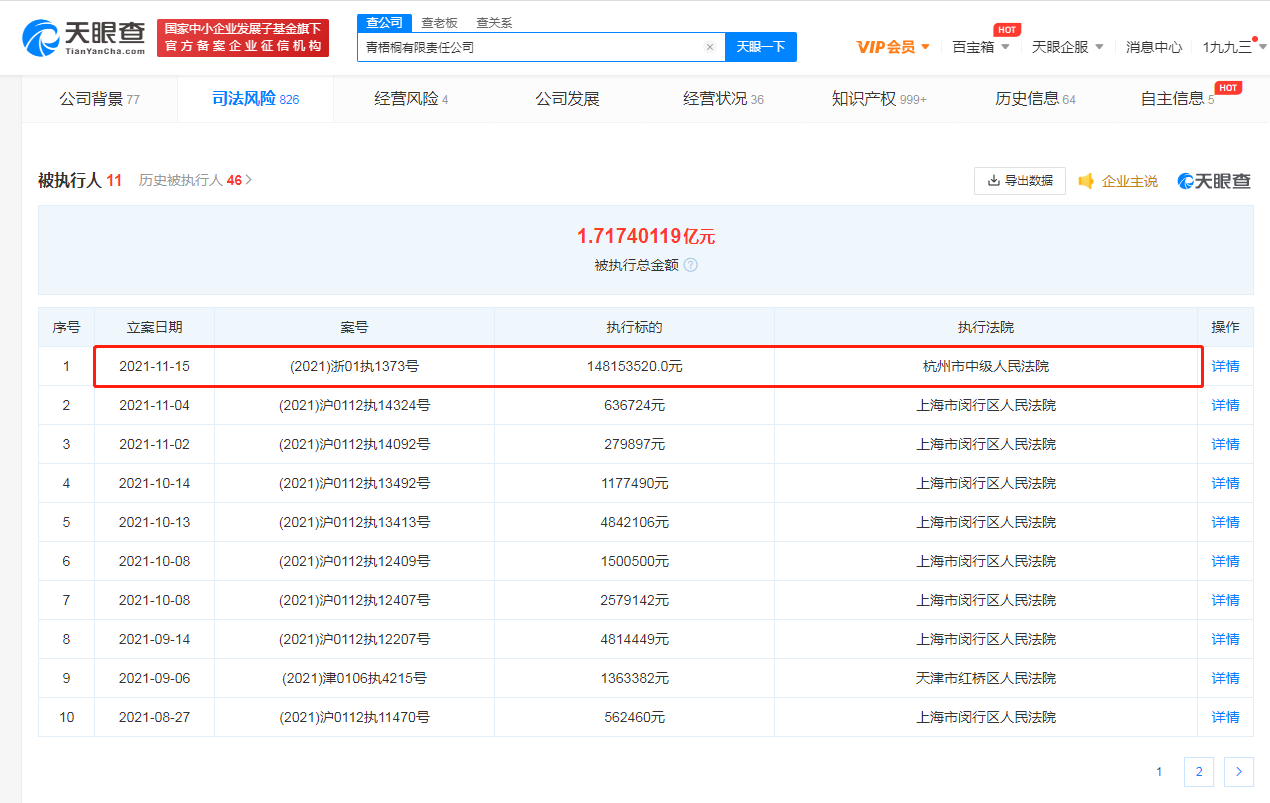This screenshot has height=803, width=1270.
Task: Expand the VIP会员 dropdown
Action: (x=893, y=47)
